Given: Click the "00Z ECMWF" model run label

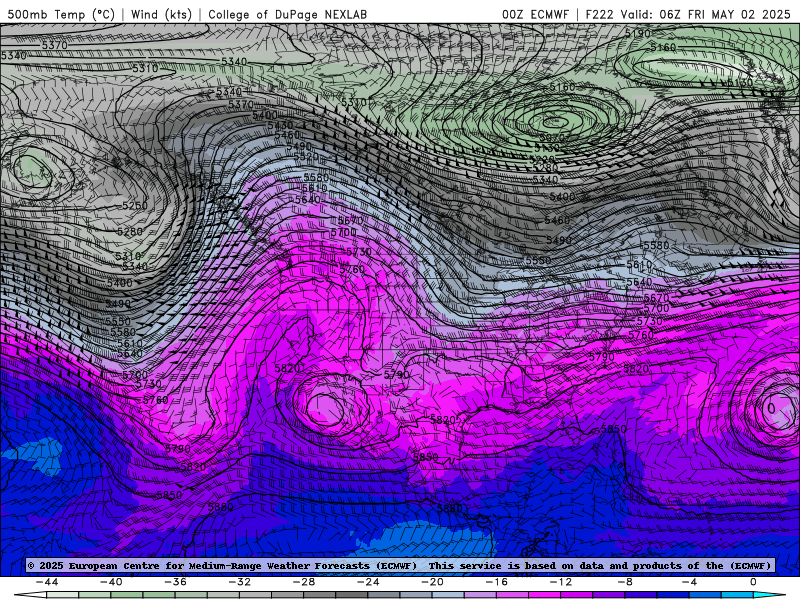Looking at the screenshot, I should coord(535,14).
